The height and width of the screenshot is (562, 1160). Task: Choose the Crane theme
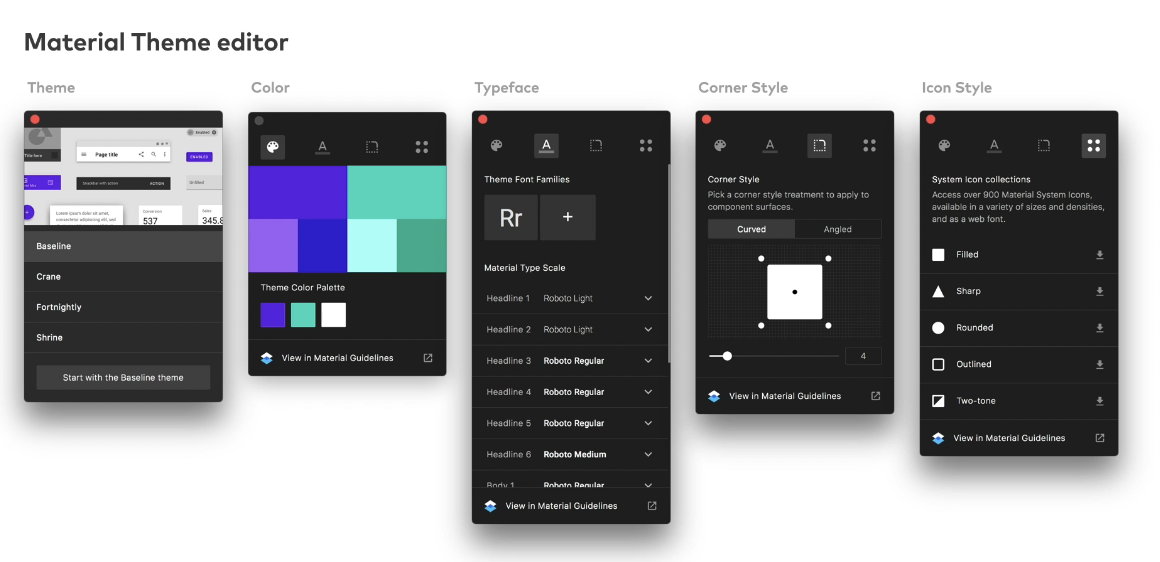pos(124,277)
